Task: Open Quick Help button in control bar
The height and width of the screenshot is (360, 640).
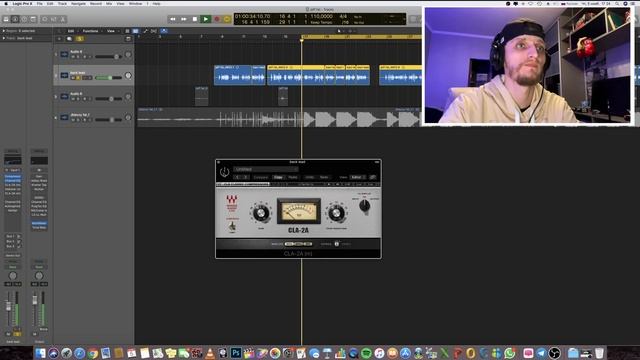Action: pyautogui.click(x=24, y=19)
